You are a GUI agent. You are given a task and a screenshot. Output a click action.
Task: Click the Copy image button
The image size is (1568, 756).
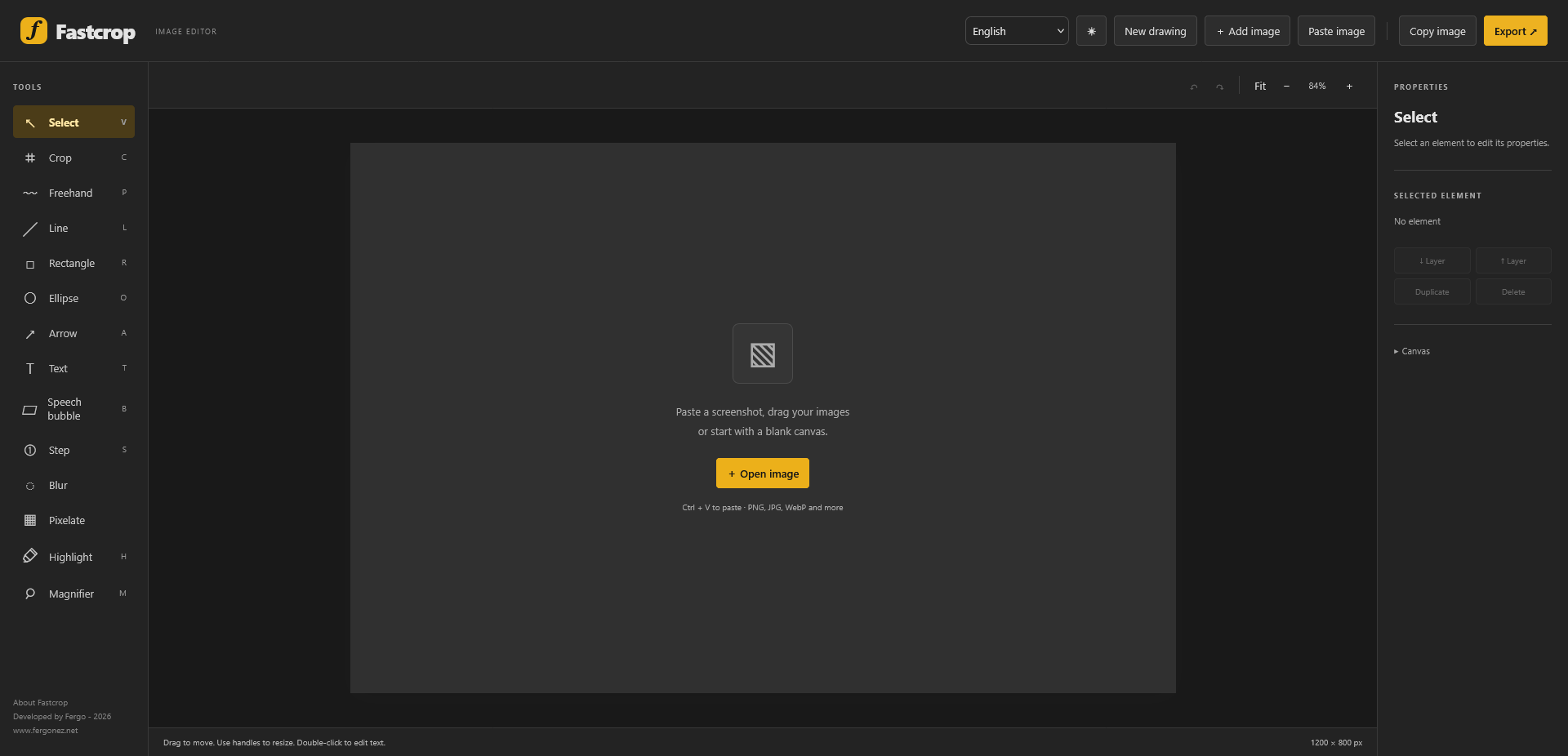pos(1437,31)
